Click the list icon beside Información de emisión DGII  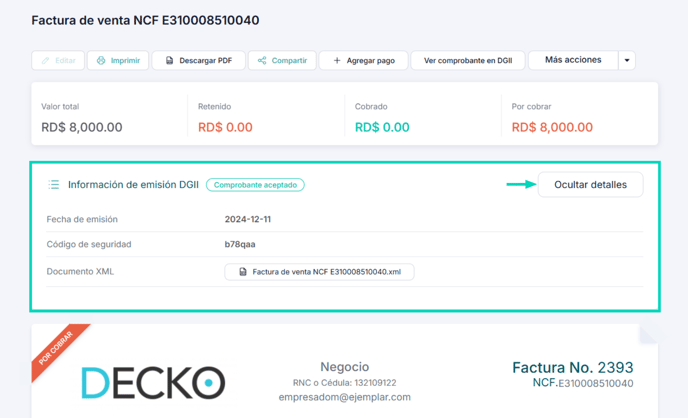point(54,185)
